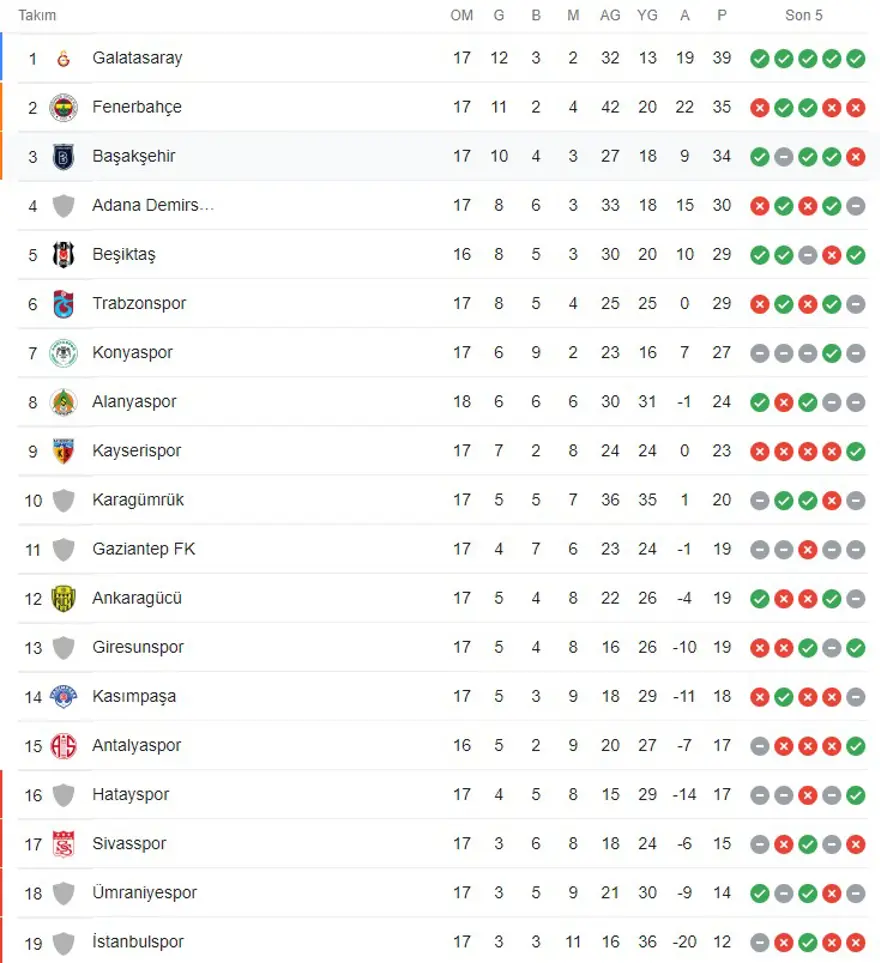
Task: Click the Ankaragücü team badge
Action: tap(64, 598)
